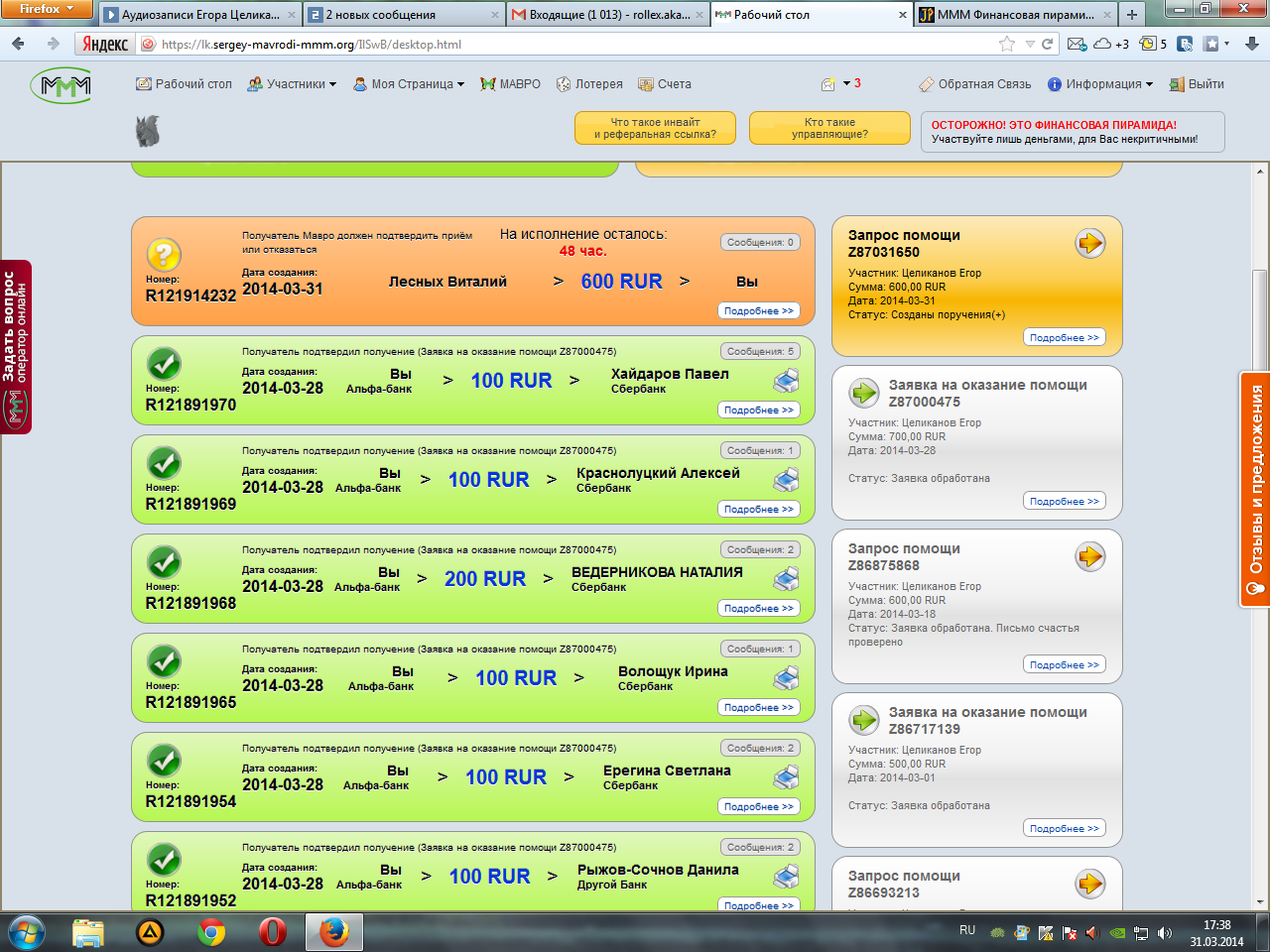This screenshot has height=952, width=1270.
Task: Open Обратная Связь link
Action: coord(975,84)
